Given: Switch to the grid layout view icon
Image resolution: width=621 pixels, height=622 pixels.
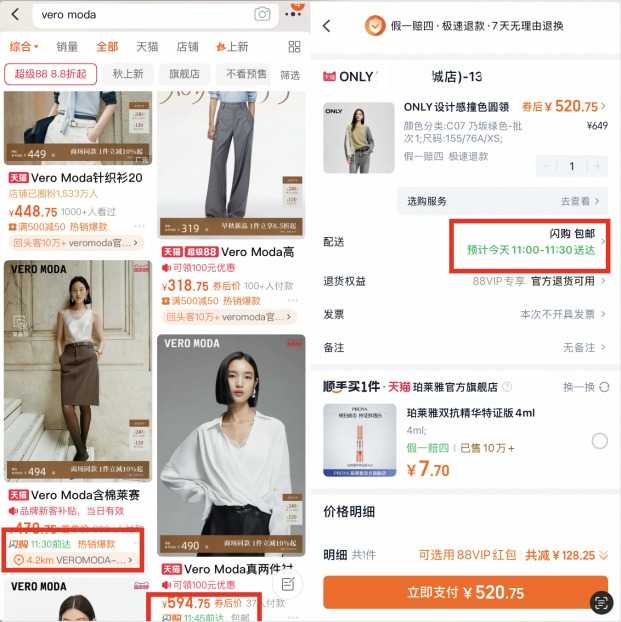Looking at the screenshot, I should tap(294, 47).
